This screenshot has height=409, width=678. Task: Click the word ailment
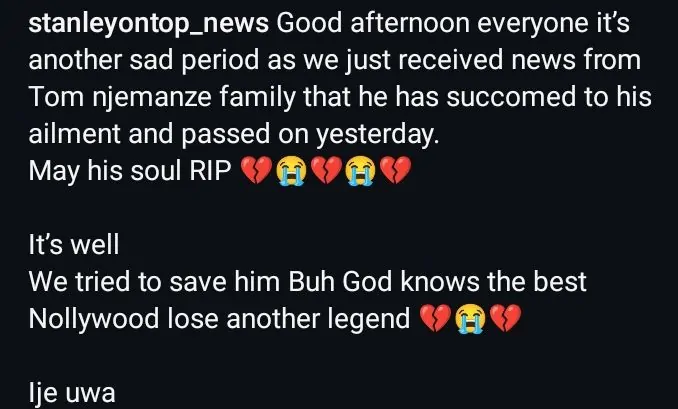point(74,134)
